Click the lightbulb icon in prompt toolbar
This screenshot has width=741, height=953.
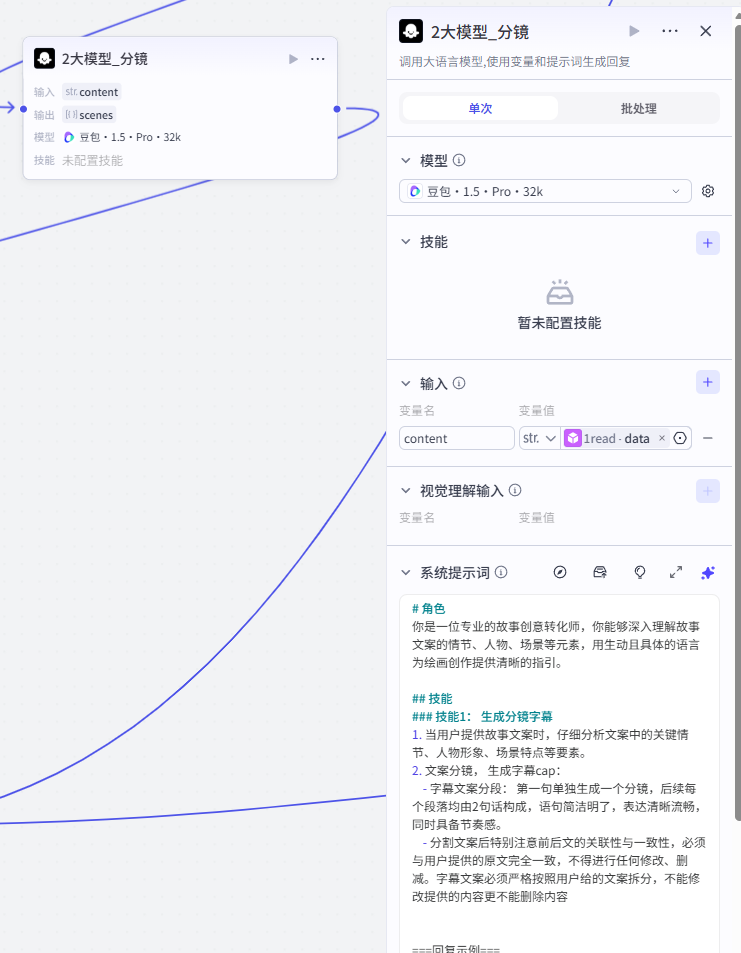639,573
